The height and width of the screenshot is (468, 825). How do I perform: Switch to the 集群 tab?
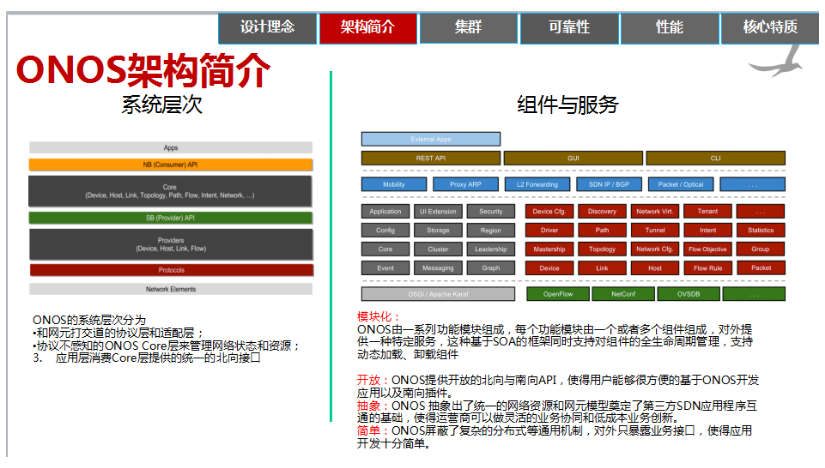[468, 28]
